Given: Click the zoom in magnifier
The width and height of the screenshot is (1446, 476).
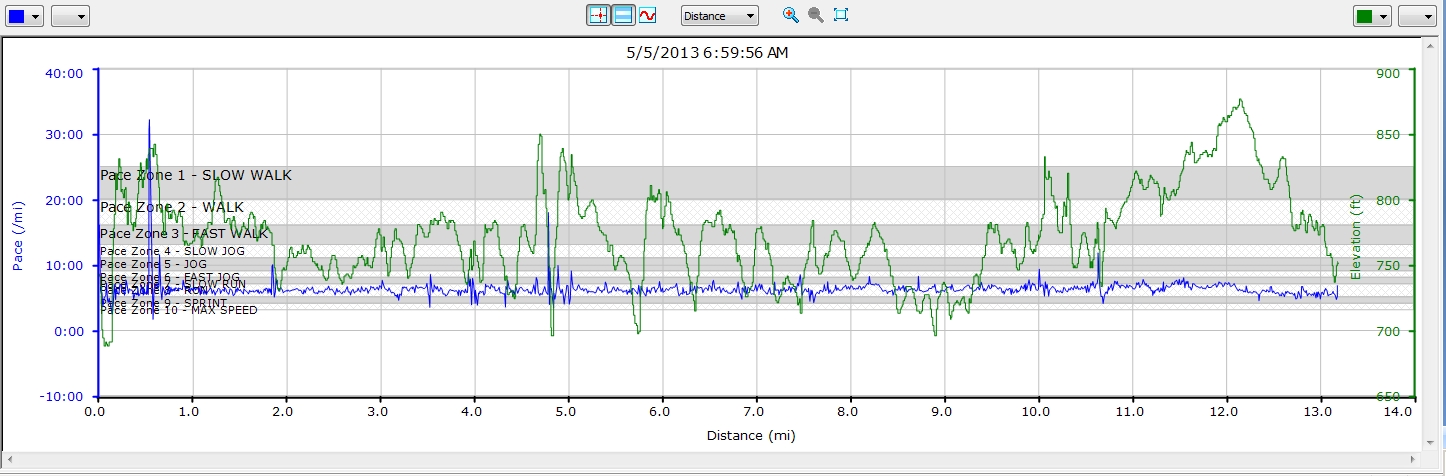Looking at the screenshot, I should (x=790, y=15).
